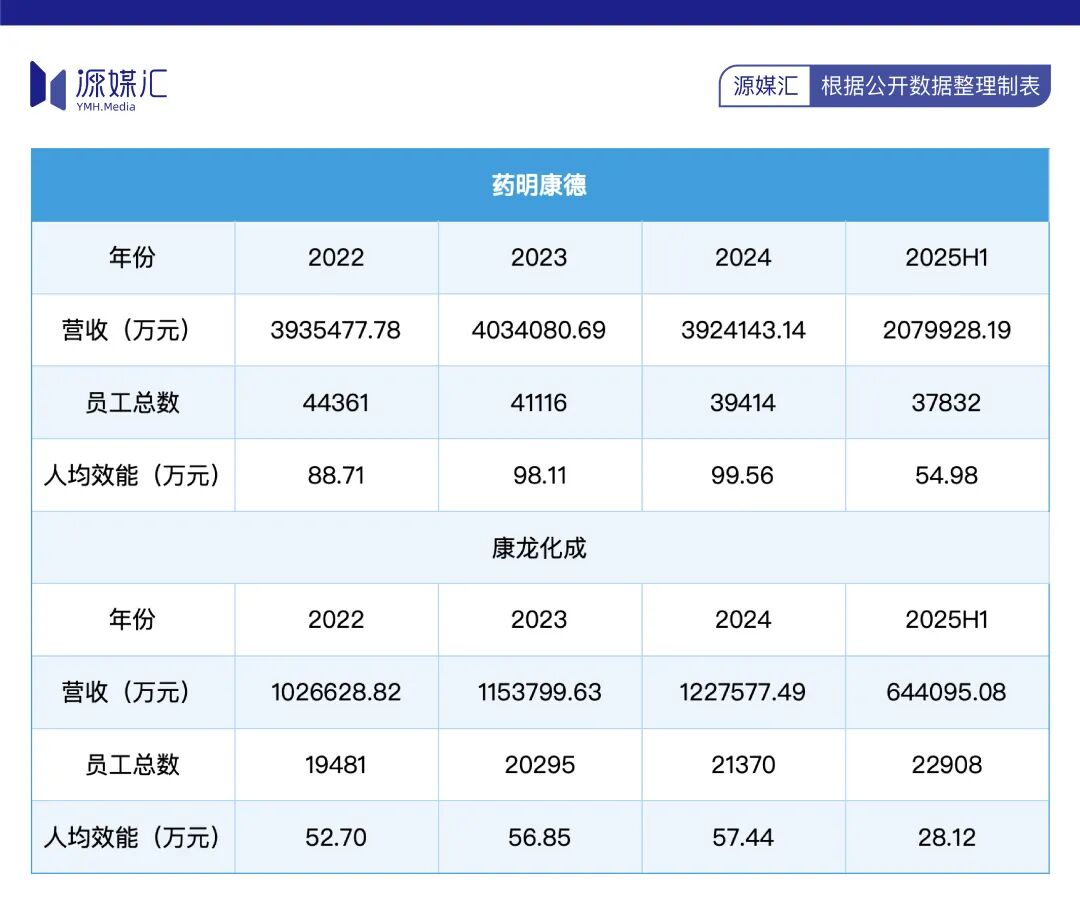The image size is (1080, 914).
Task: Click year 2024 header in 药明康德 section
Action: pos(743,258)
